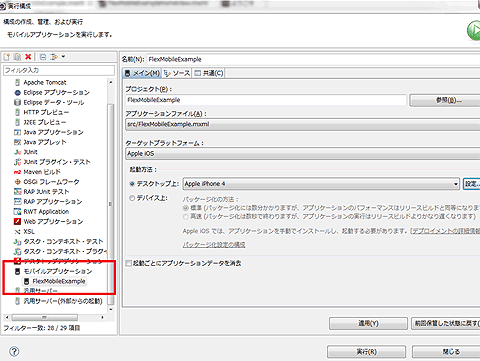Open help with question mark icon

(14, 351)
